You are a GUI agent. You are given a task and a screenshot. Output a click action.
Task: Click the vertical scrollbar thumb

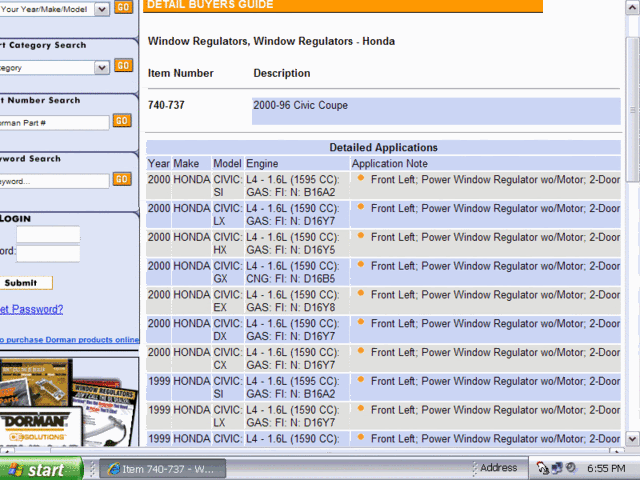click(632, 109)
